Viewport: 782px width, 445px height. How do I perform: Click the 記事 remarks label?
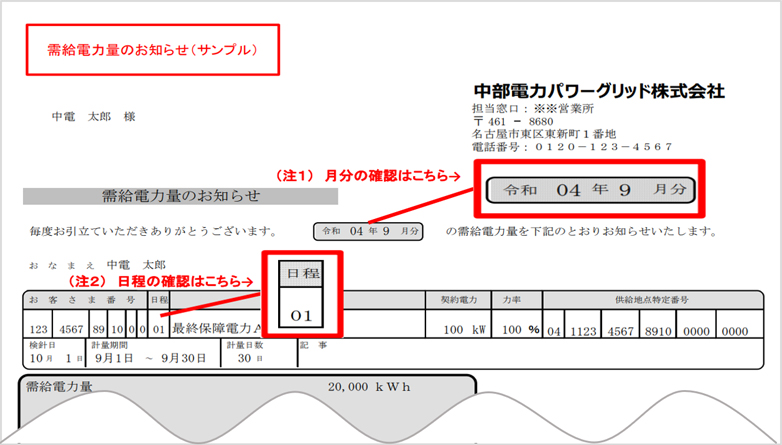click(314, 345)
